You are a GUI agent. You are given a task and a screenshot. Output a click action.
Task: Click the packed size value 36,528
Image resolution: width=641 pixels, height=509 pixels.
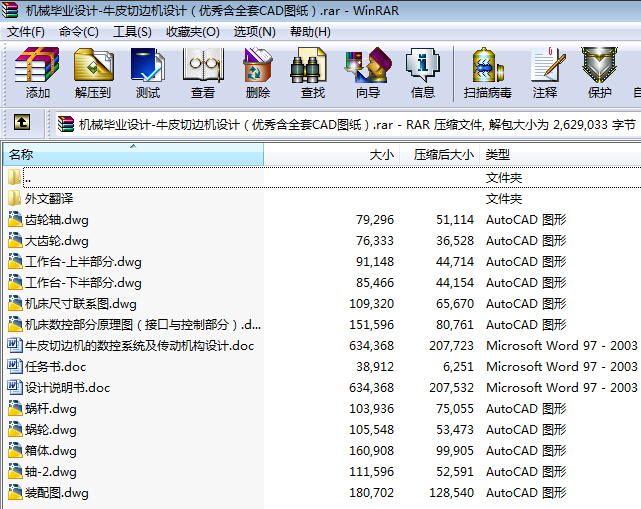point(455,240)
